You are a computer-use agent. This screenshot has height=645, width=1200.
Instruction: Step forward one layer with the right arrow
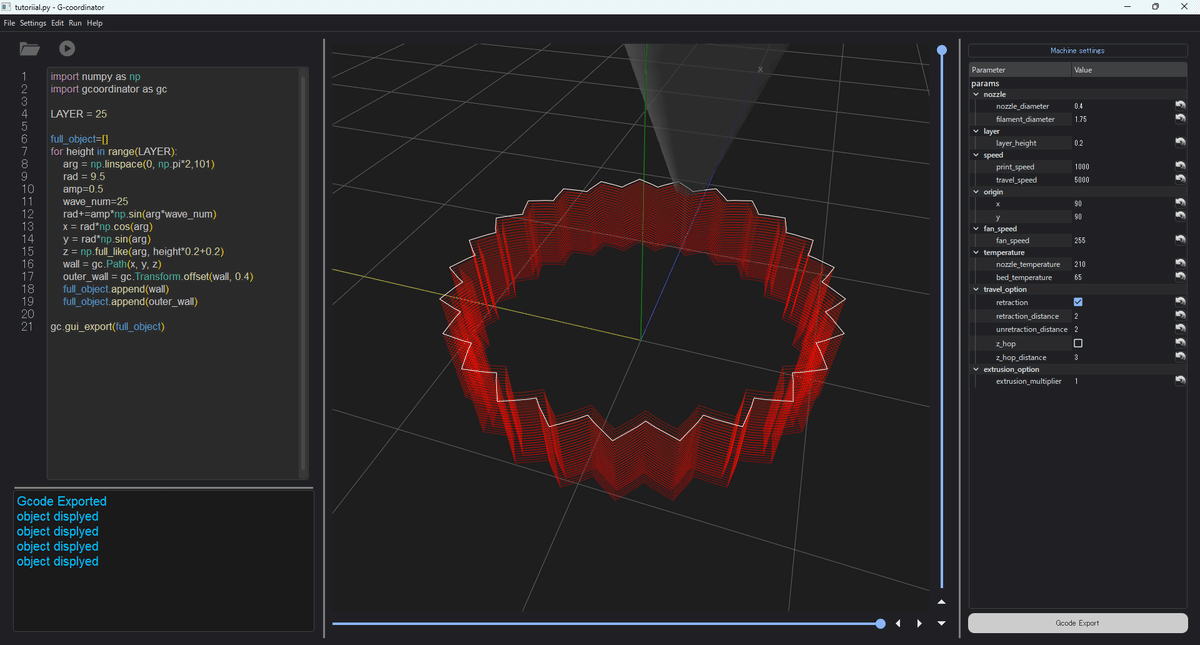(919, 623)
